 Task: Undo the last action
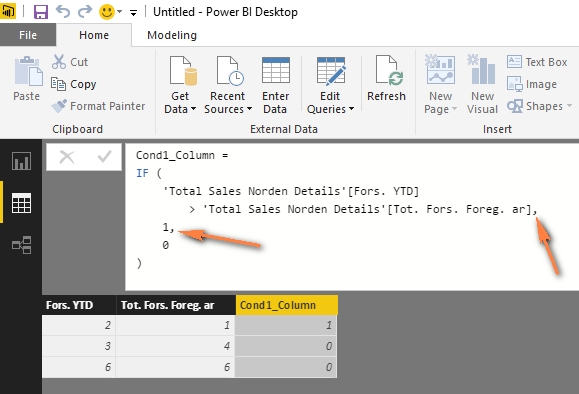point(63,11)
